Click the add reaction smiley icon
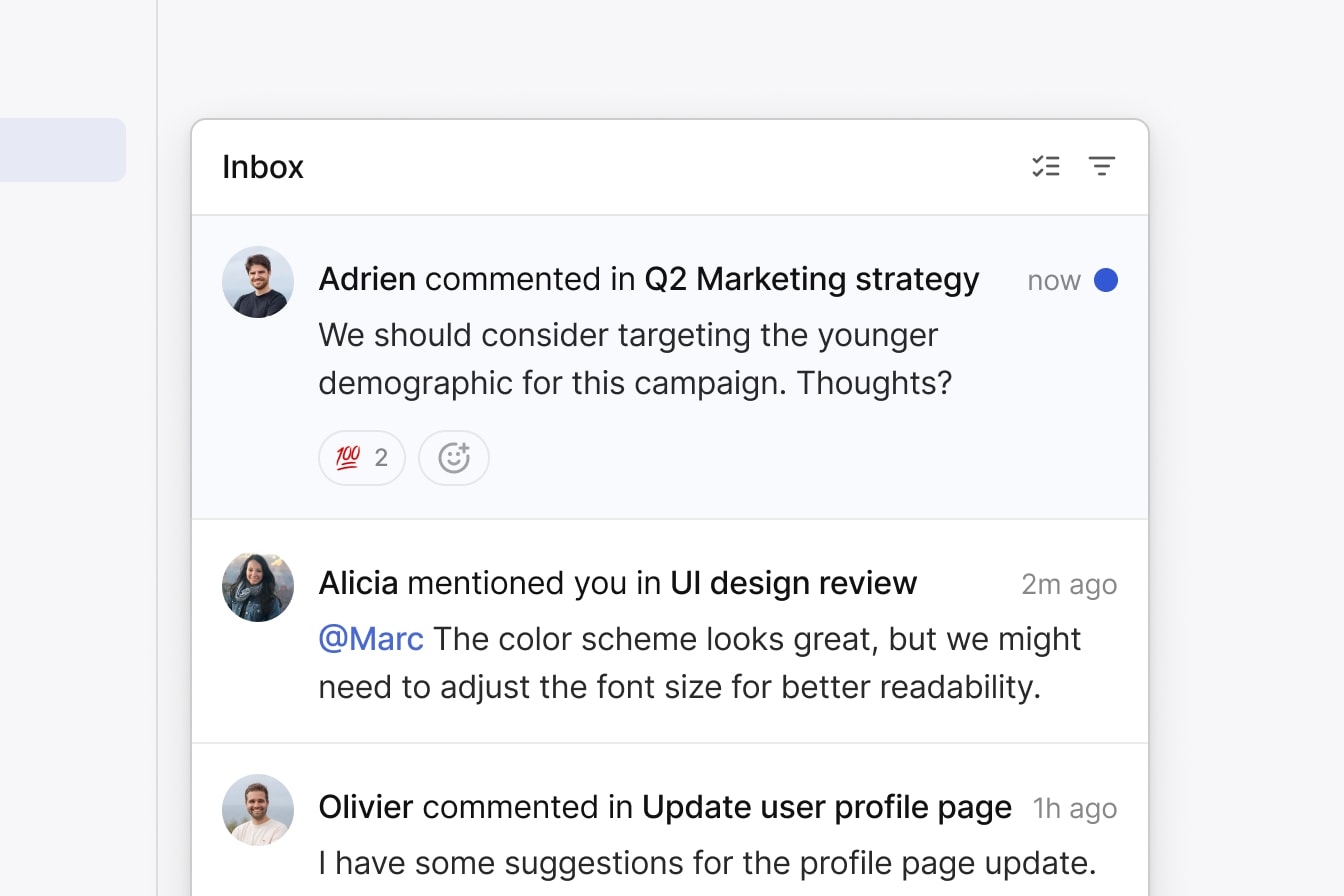The width and height of the screenshot is (1344, 896). (x=454, y=457)
